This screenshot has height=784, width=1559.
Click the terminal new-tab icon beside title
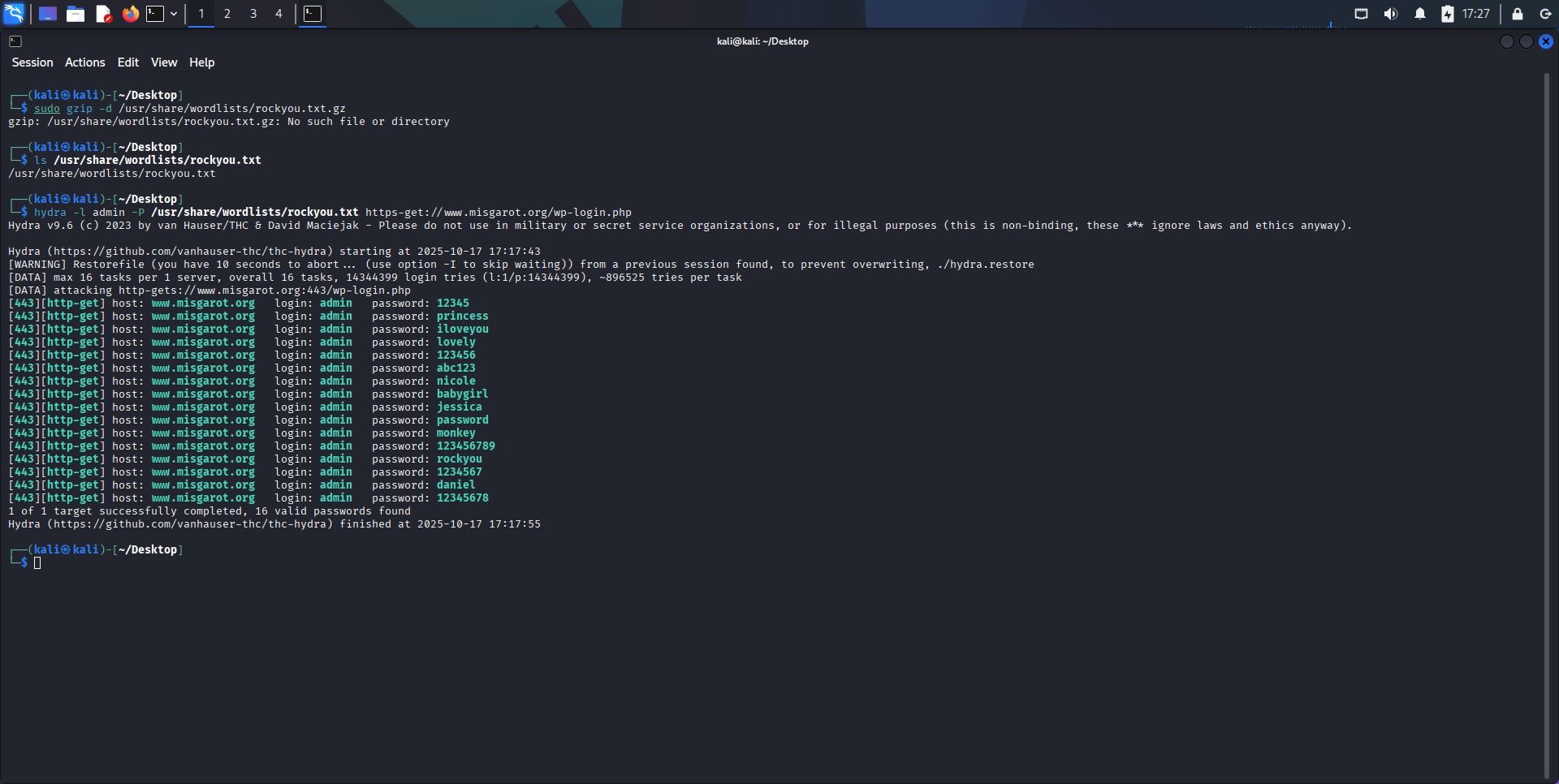point(15,41)
